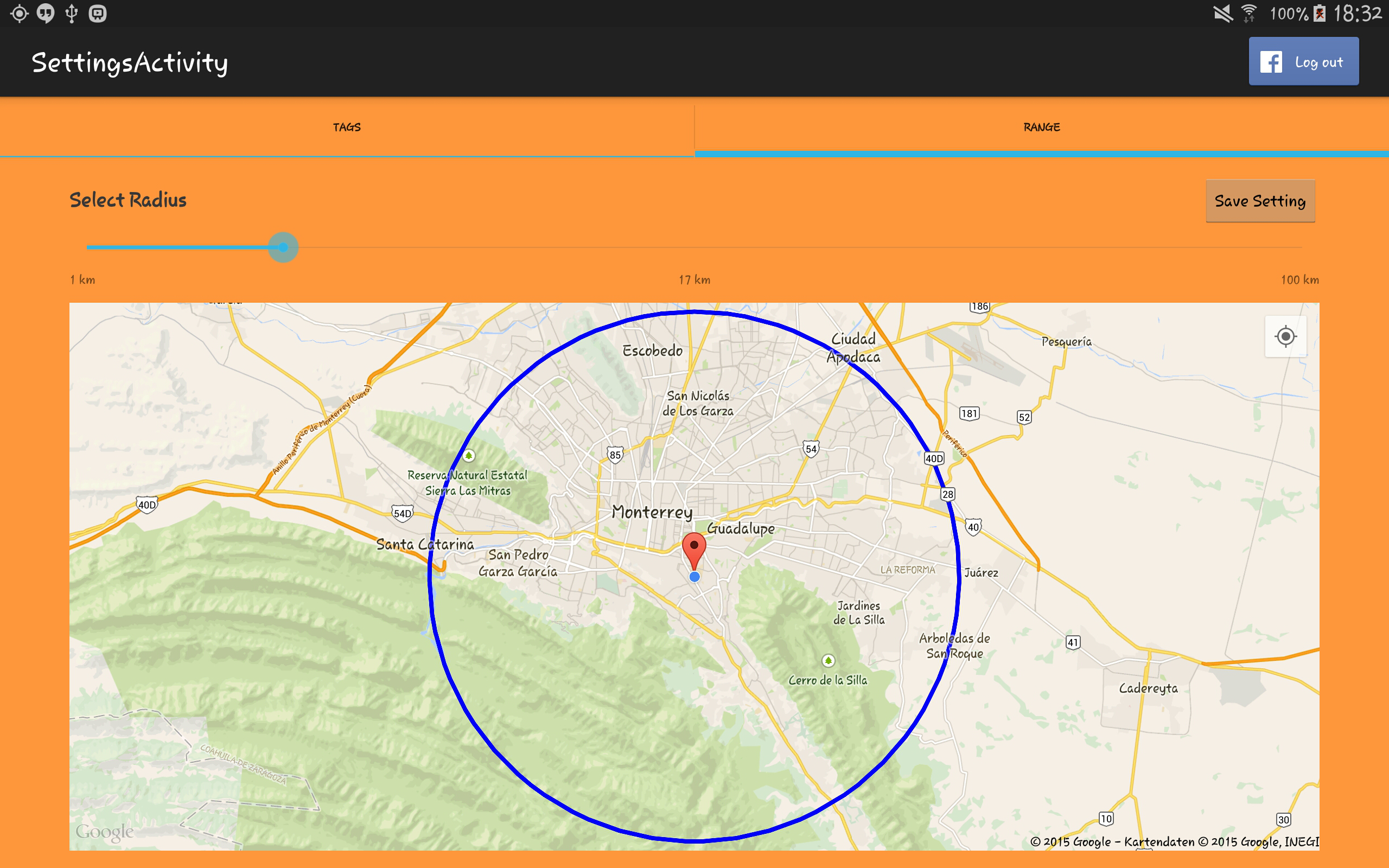Switch to the TAGS tab
The height and width of the screenshot is (868, 1389).
[347, 127]
